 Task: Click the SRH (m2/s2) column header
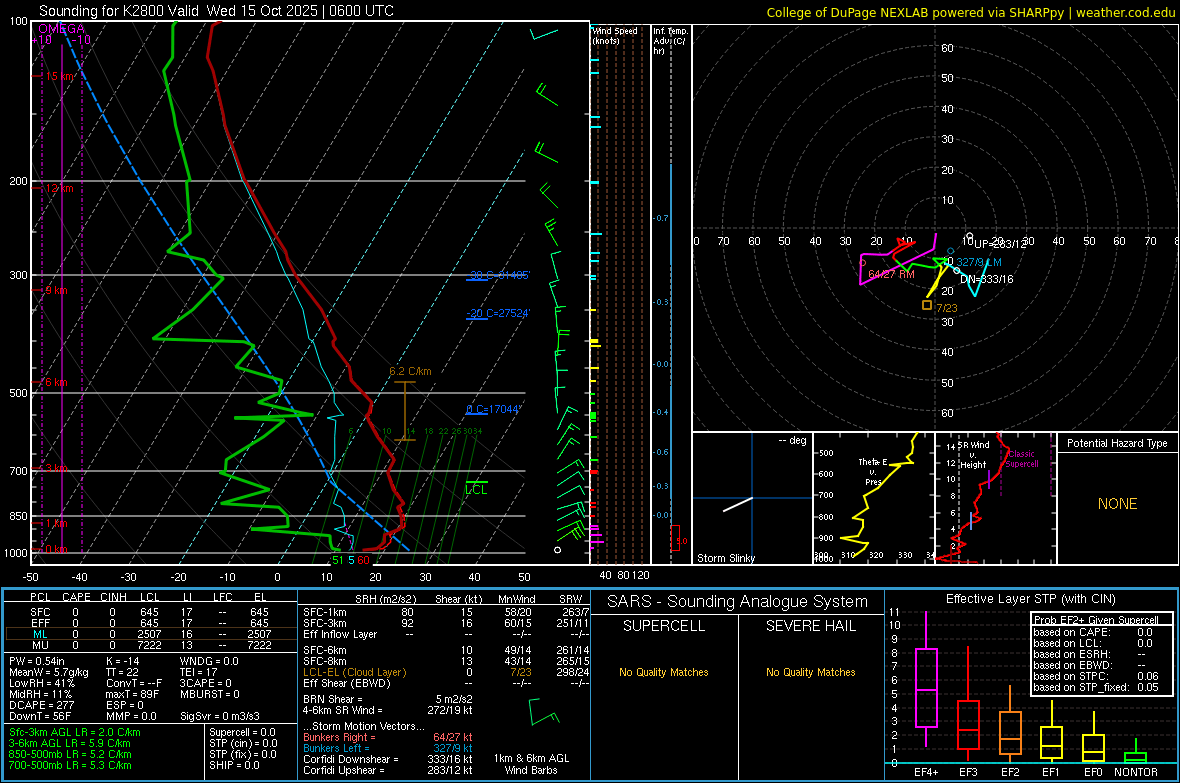tap(385, 599)
